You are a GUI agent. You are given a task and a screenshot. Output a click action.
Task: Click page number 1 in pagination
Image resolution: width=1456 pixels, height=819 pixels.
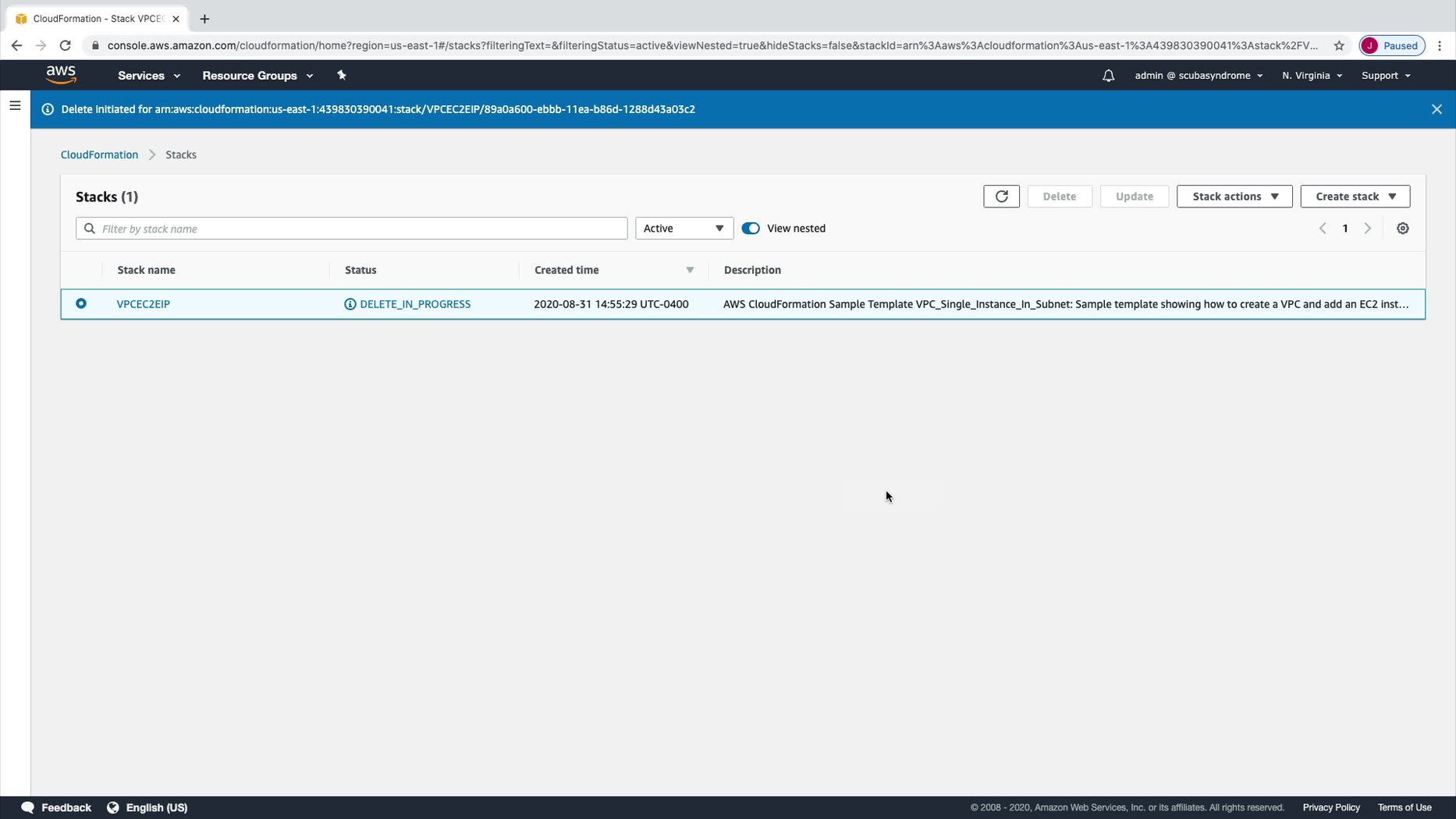(1345, 229)
